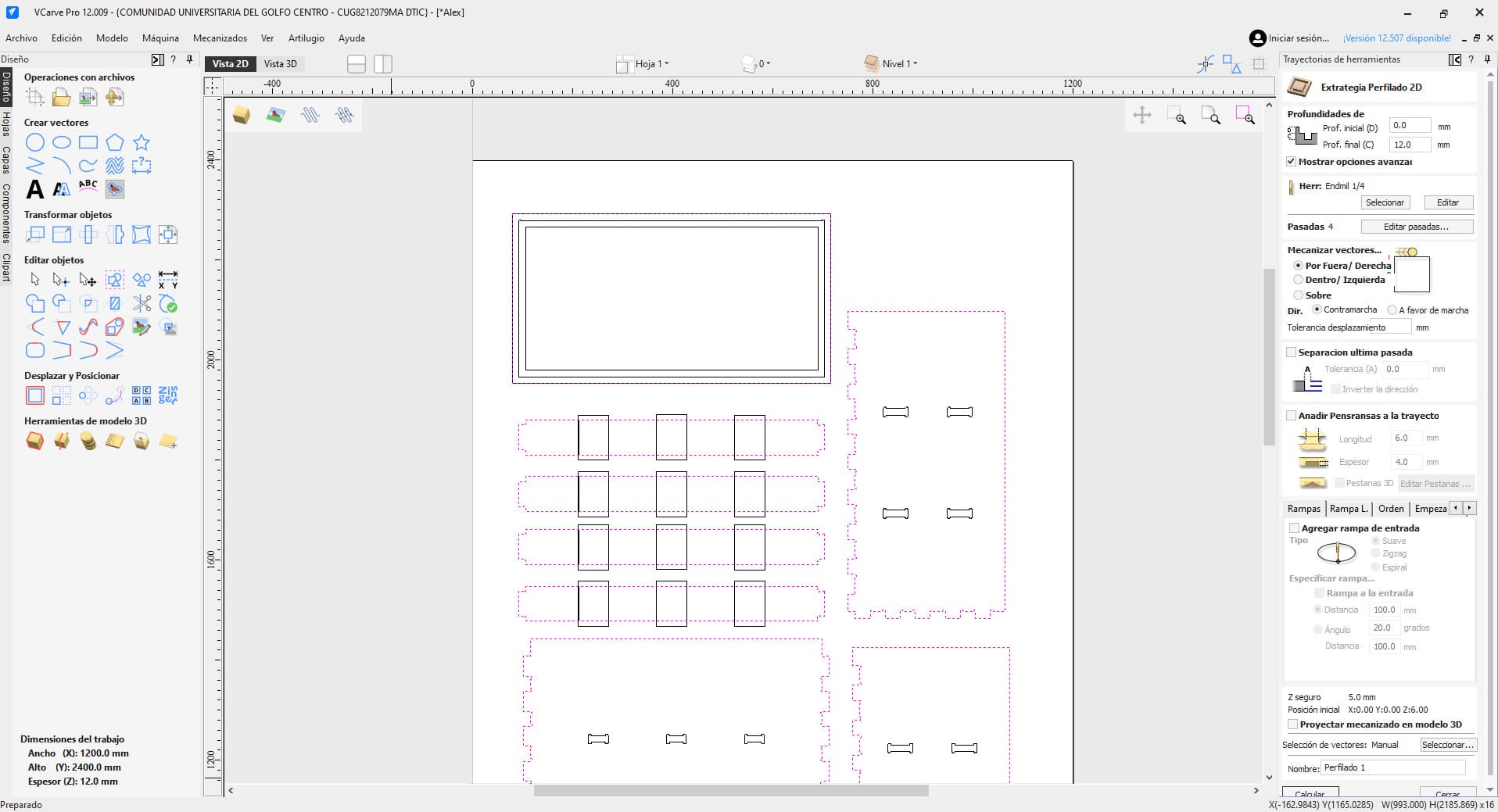
Task: Open the Trim vectors scissors tool
Action: [x=142, y=303]
